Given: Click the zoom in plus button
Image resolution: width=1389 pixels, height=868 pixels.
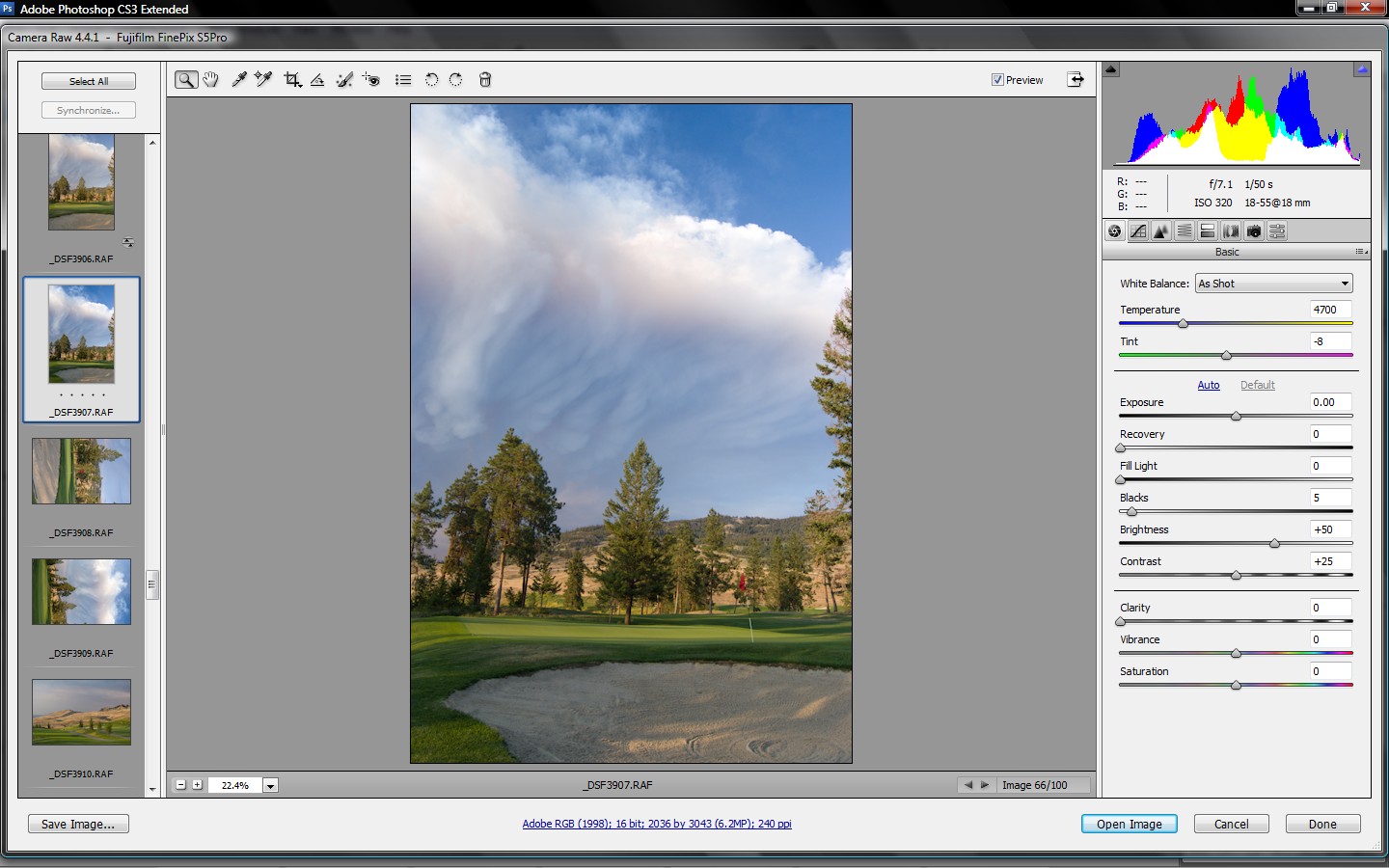Looking at the screenshot, I should pyautogui.click(x=197, y=785).
